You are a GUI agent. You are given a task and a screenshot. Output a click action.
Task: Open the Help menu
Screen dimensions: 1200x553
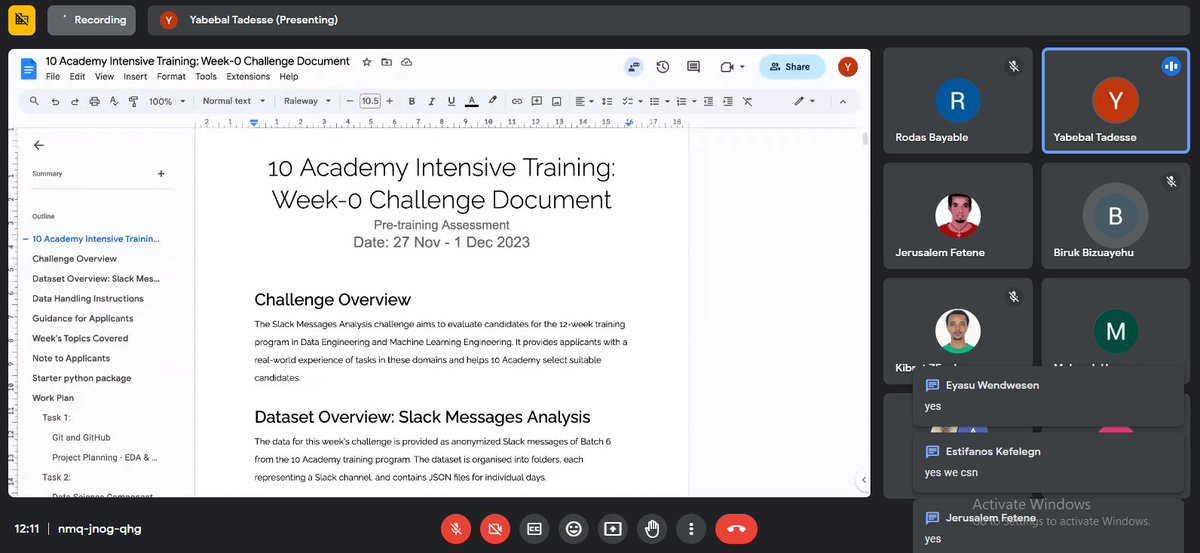[x=289, y=77]
